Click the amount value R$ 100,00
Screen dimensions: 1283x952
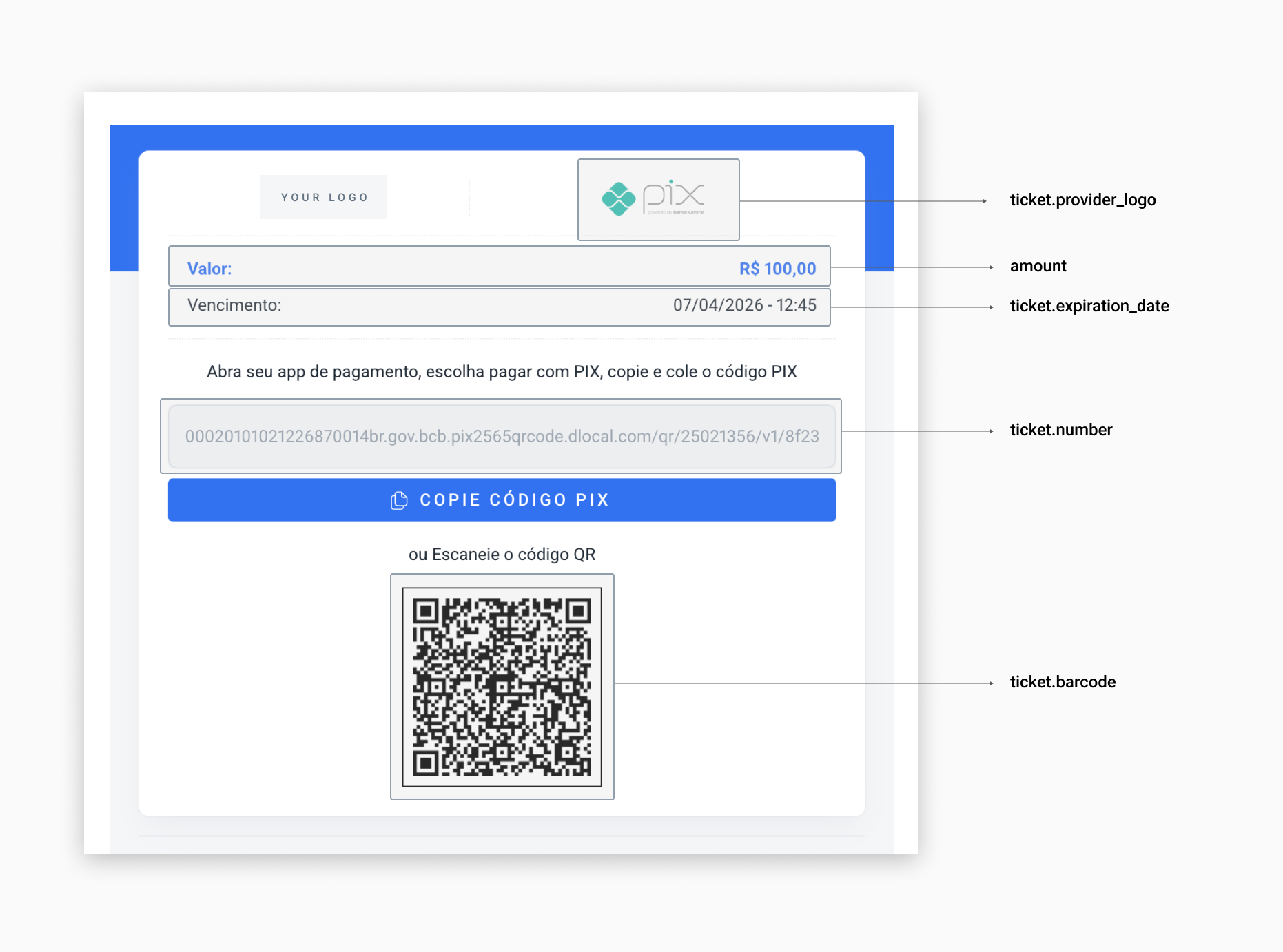[x=777, y=269]
